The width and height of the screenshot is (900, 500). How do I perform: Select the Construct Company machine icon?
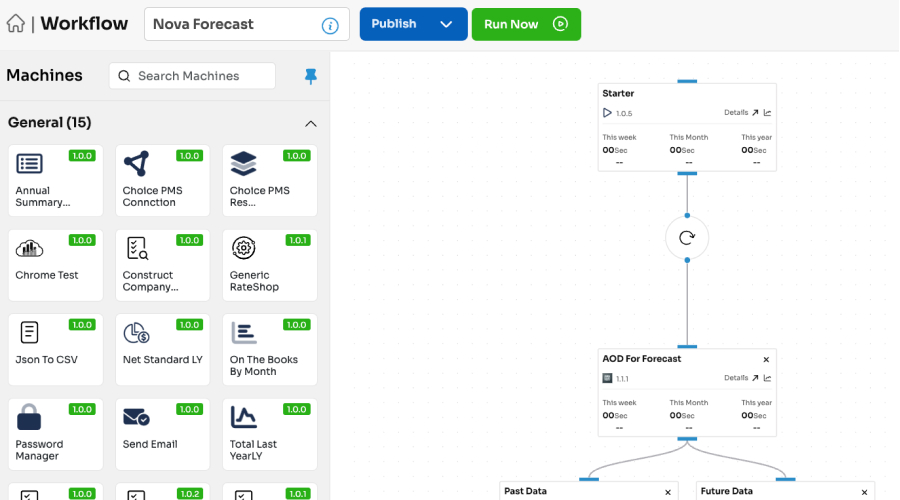tap(137, 248)
